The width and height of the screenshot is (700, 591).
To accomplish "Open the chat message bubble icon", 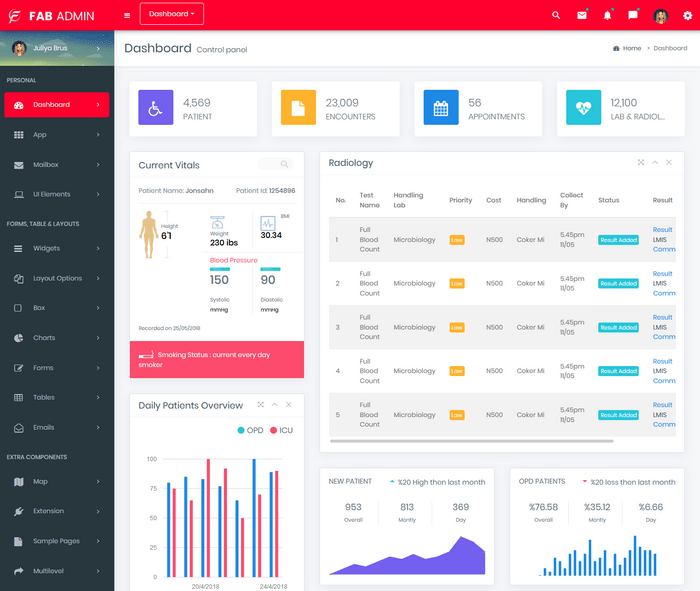I will point(633,15).
